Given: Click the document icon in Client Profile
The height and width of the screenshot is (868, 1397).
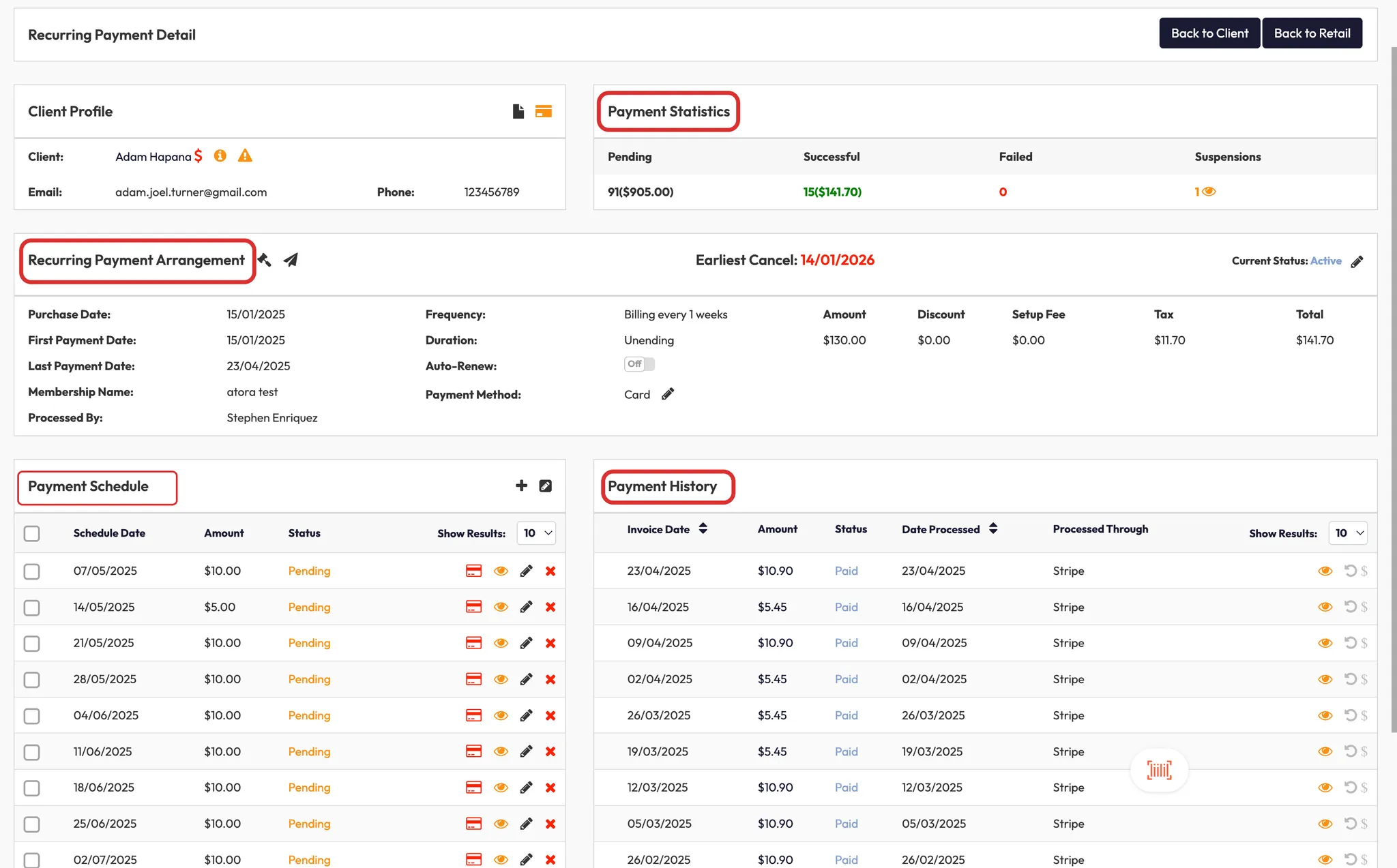Looking at the screenshot, I should (x=518, y=111).
